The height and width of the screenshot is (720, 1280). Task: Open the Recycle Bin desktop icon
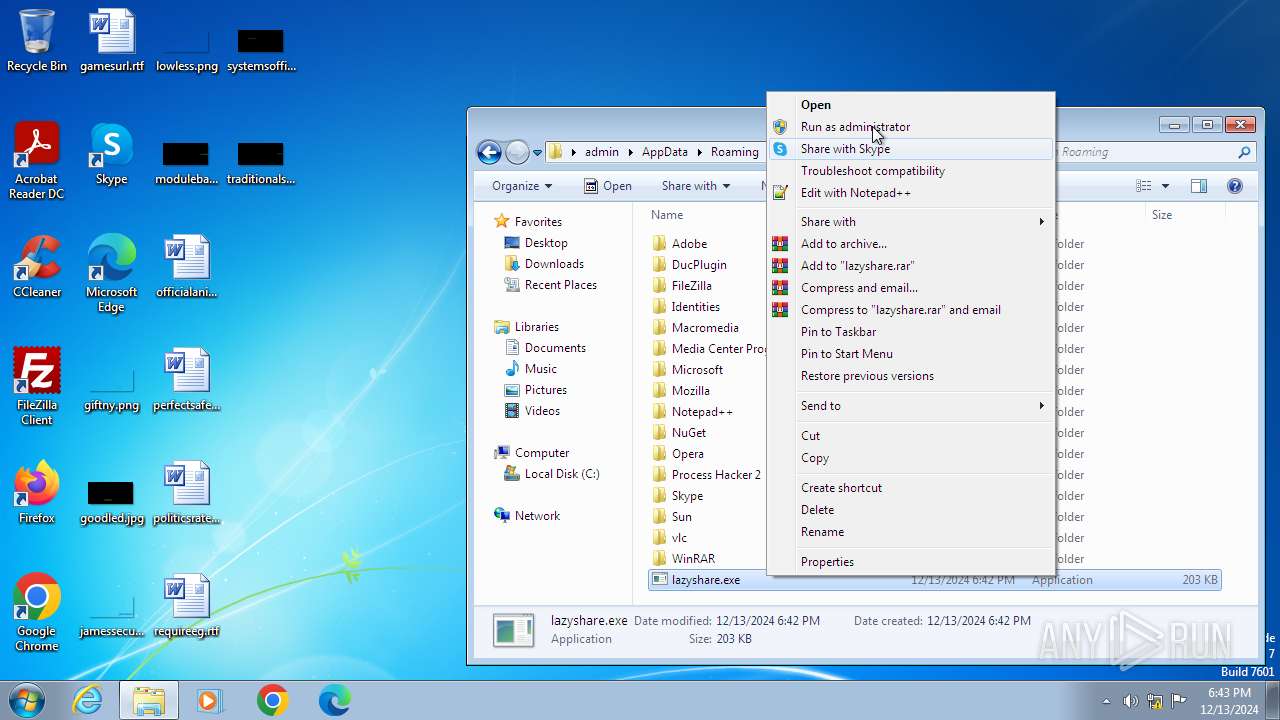point(37,41)
